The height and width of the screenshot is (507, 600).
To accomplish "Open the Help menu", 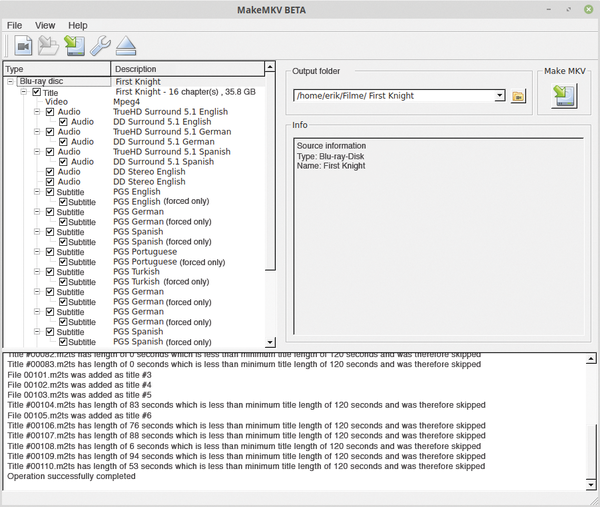I will 78,25.
